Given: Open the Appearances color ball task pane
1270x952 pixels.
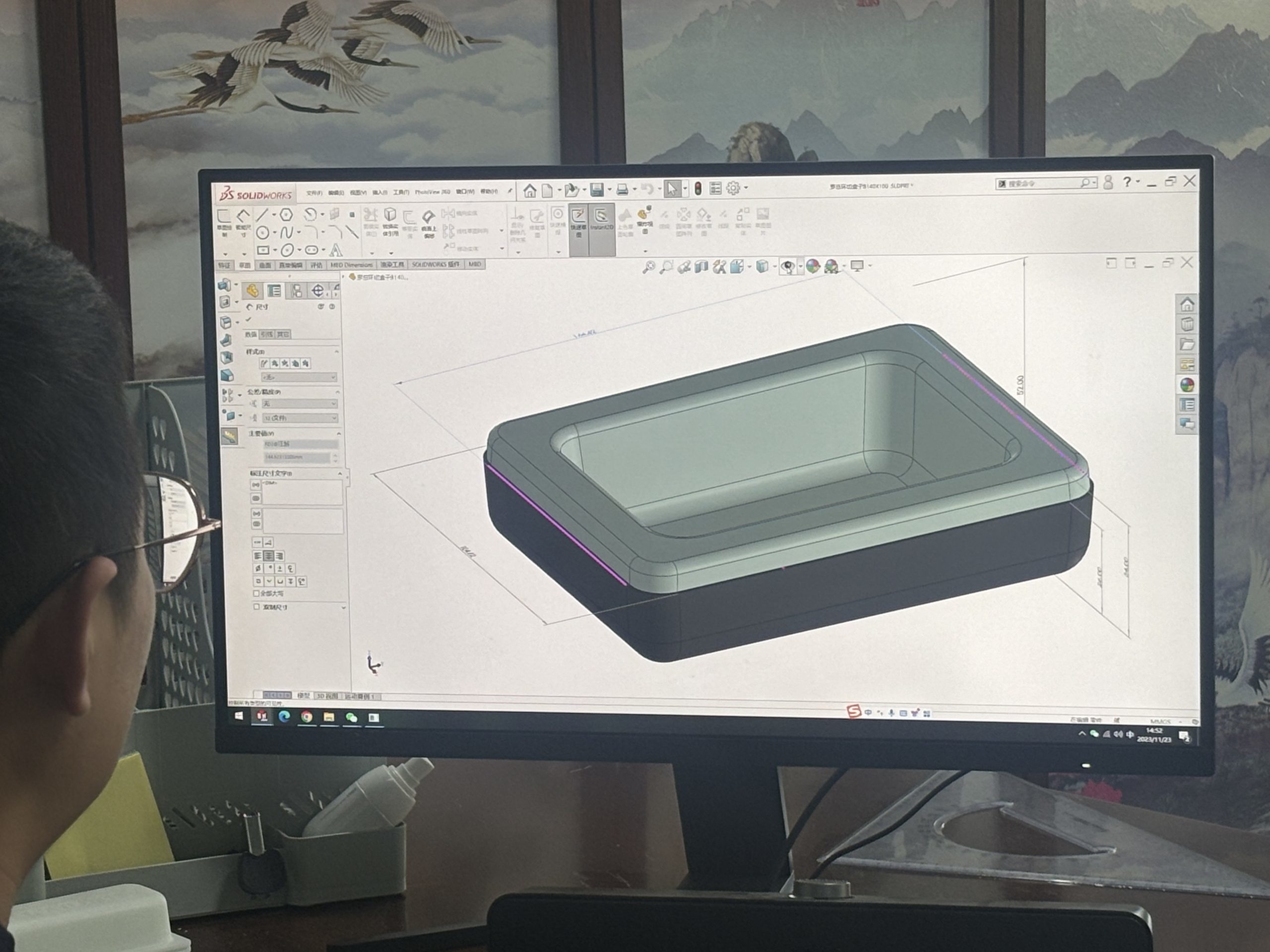Looking at the screenshot, I should [x=1187, y=384].
